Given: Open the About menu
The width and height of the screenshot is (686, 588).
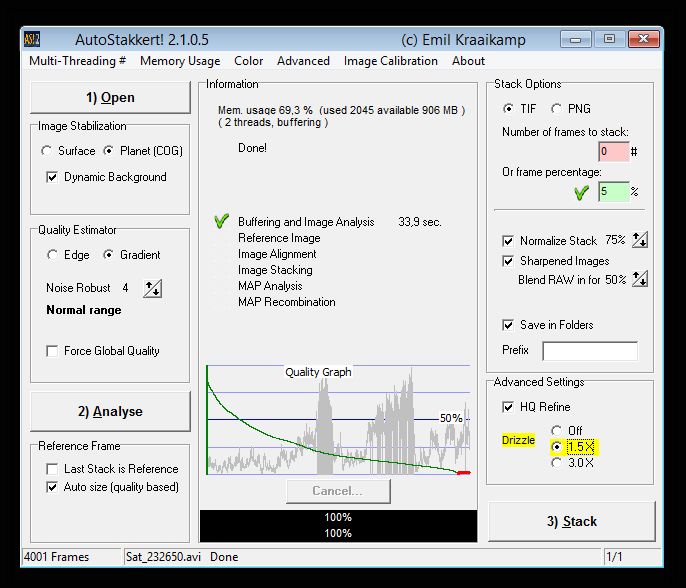Looking at the screenshot, I should pyautogui.click(x=468, y=61).
